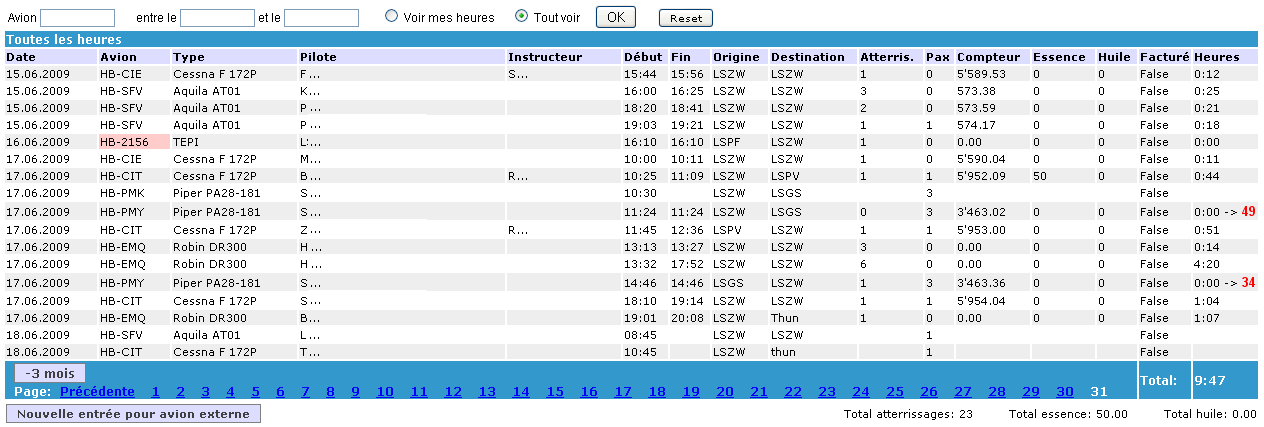Screen dimensions: 1264x427
Task: Click the Essence value 50
Action: coord(1040,176)
